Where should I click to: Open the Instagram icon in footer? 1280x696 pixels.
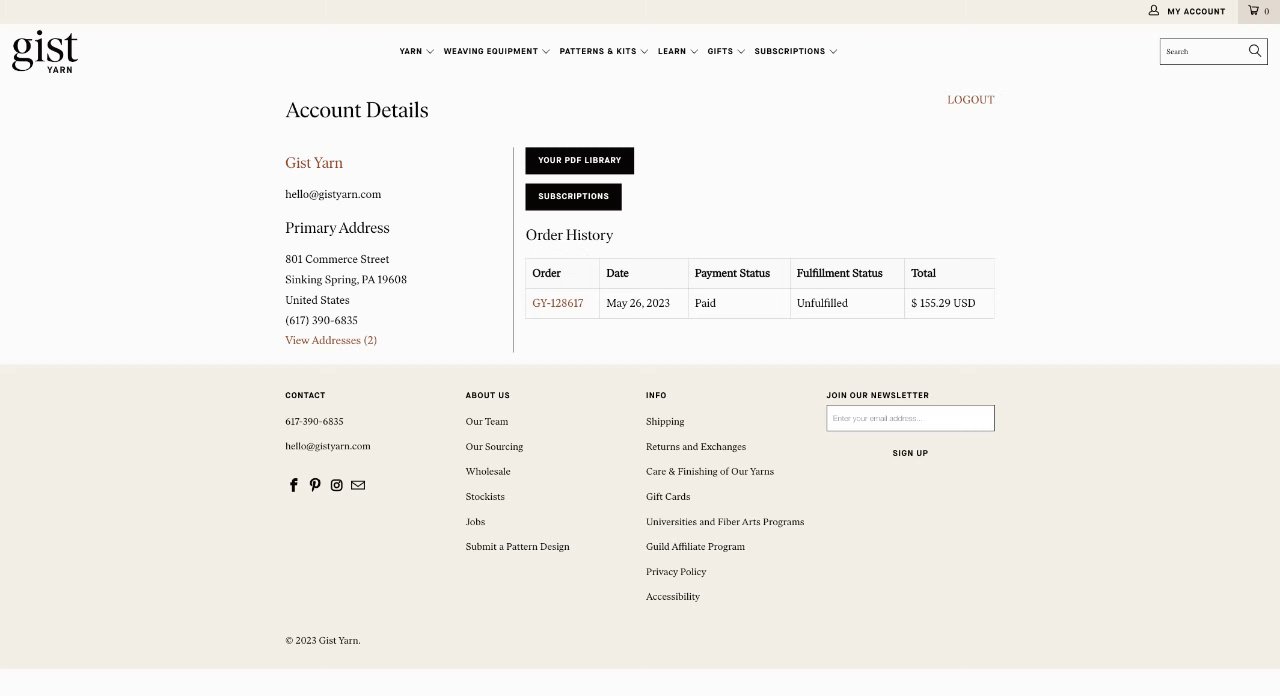(337, 485)
